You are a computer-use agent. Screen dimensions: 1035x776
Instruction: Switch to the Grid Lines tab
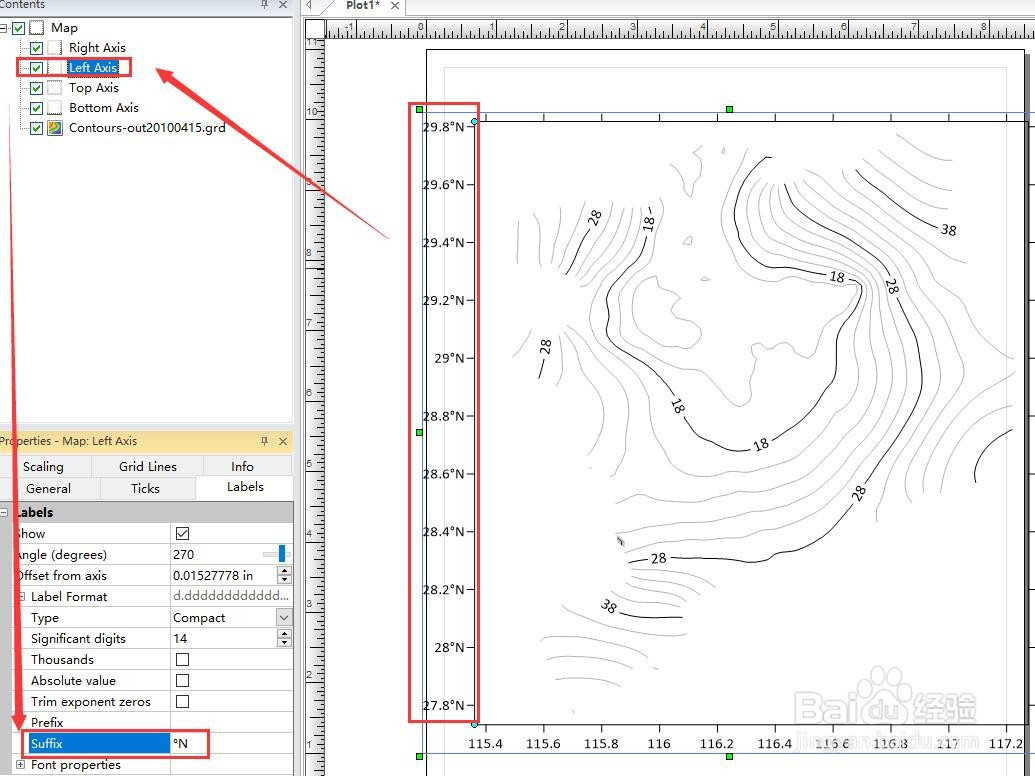click(148, 467)
